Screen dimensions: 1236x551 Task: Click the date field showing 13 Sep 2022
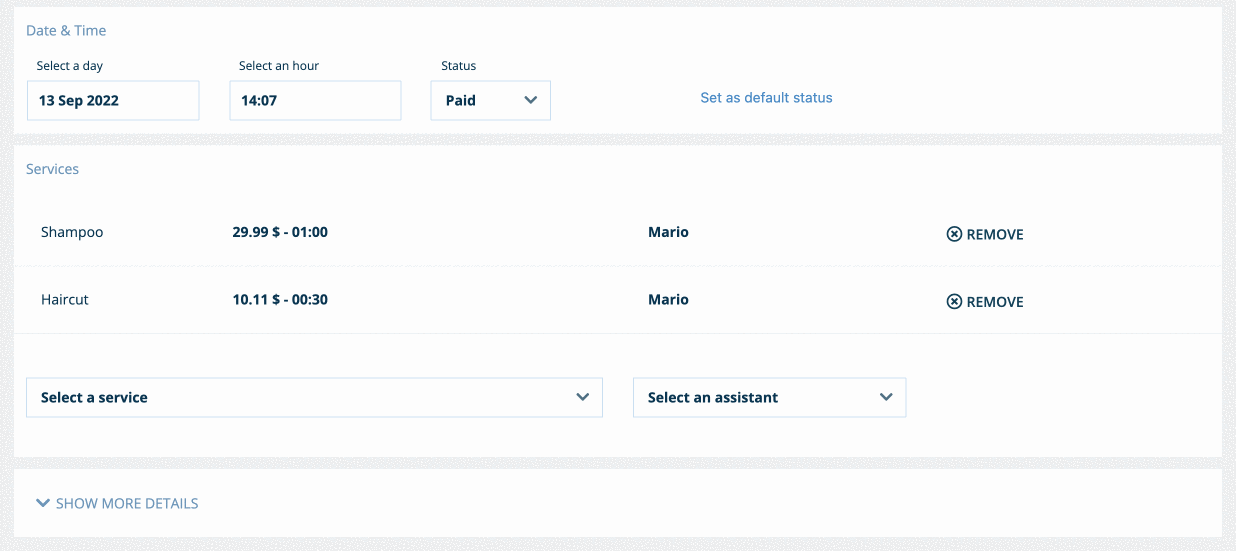point(113,100)
